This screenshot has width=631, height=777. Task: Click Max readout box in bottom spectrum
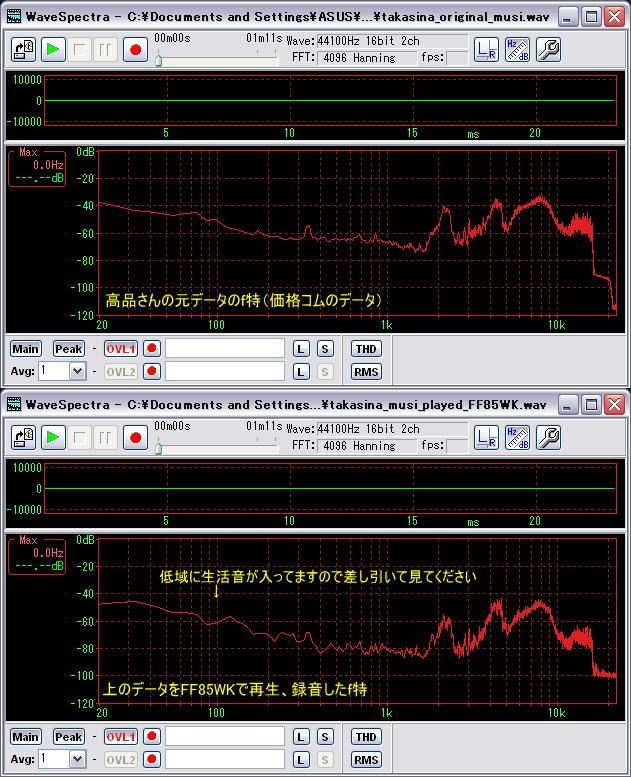click(x=37, y=555)
